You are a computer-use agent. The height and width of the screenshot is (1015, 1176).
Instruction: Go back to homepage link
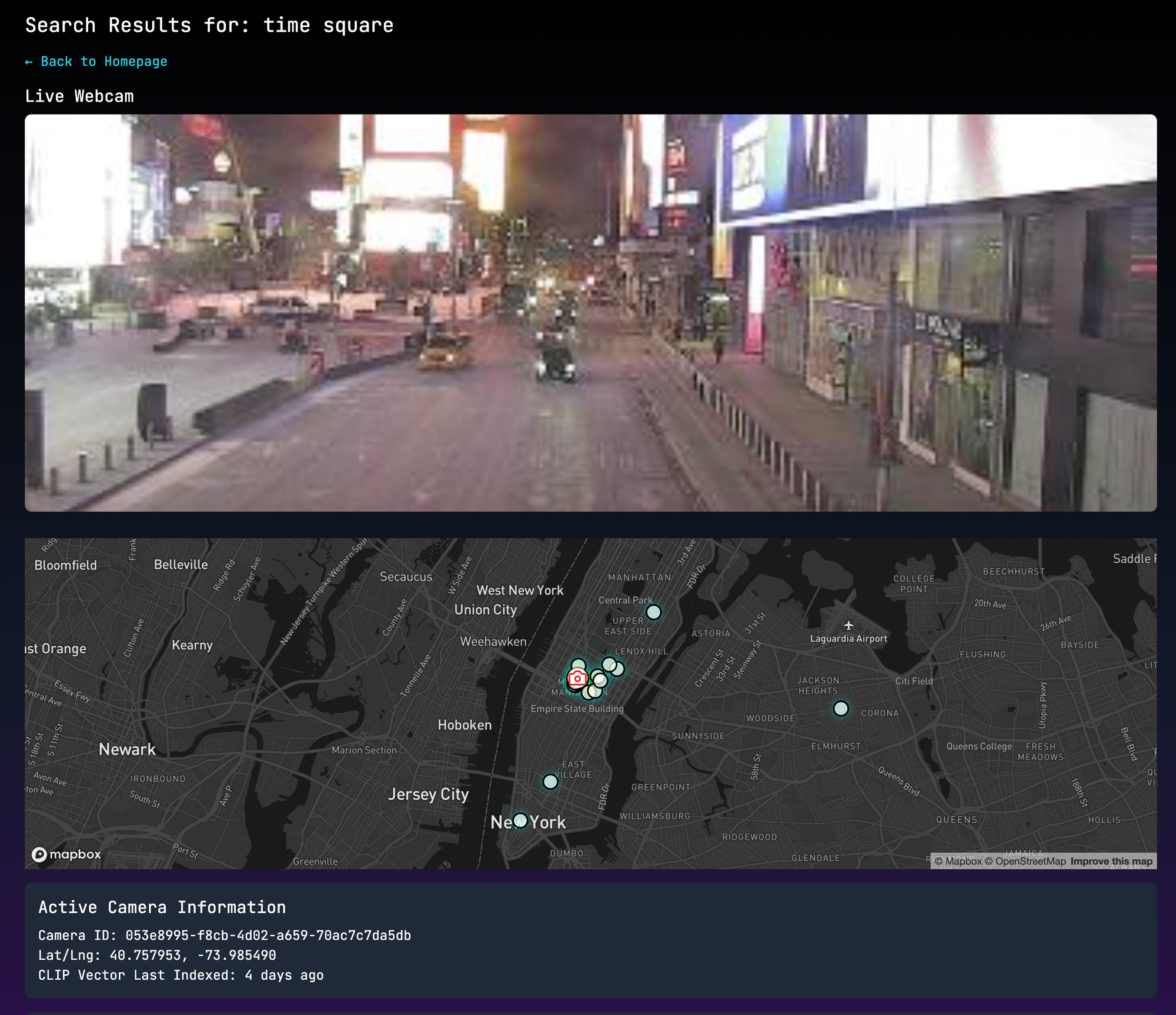(96, 61)
